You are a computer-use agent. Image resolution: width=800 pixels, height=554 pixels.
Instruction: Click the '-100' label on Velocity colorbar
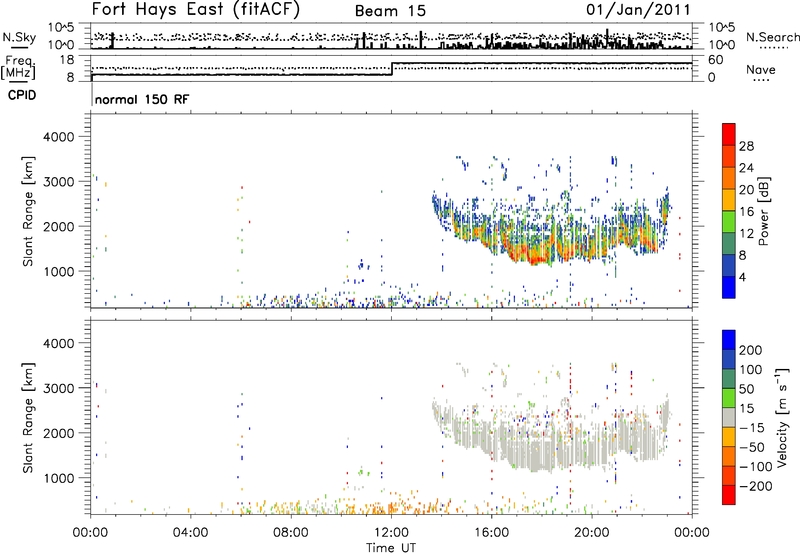(x=756, y=467)
